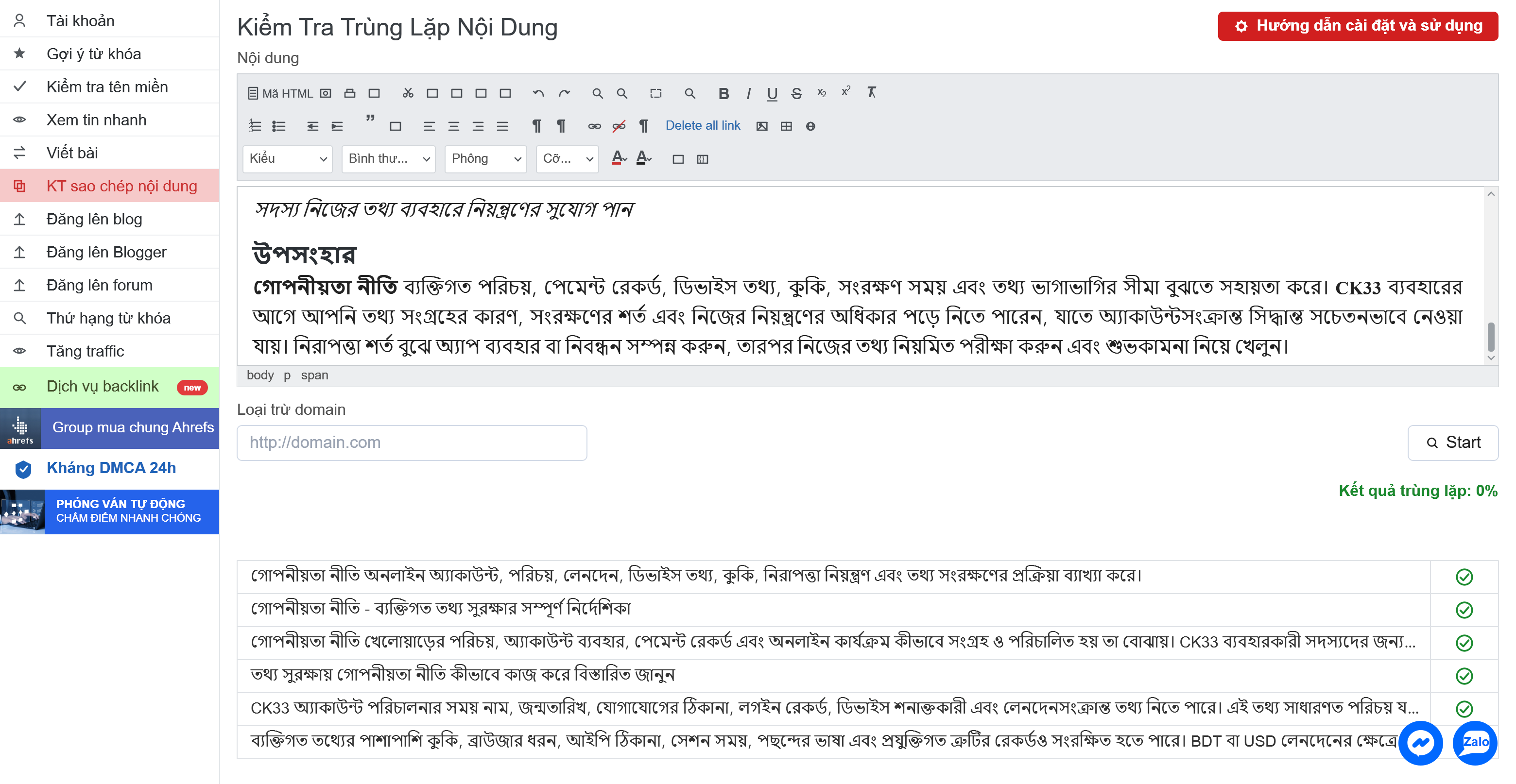This screenshot has width=1516, height=784.
Task: Click the Phỏng vấn tự động banner
Action: click(x=109, y=511)
